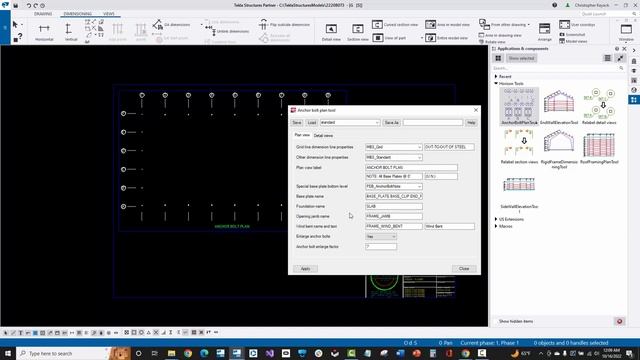640x360 pixels.
Task: Select the Horizontal dimension tool
Action: click(x=44, y=32)
